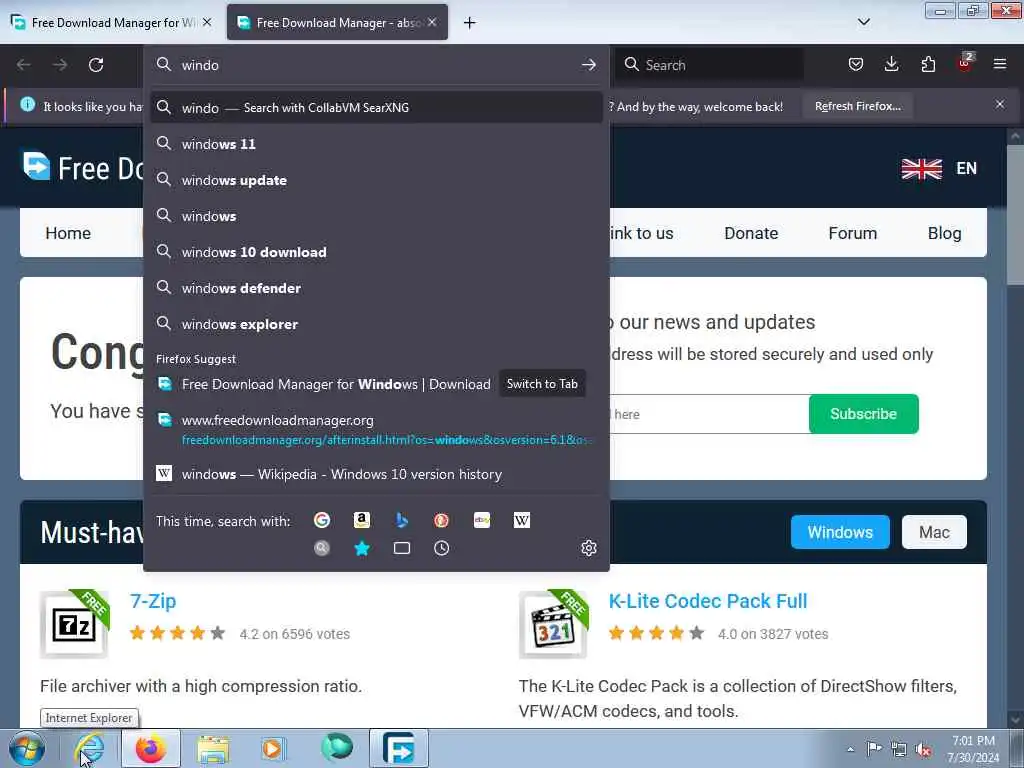Viewport: 1024px width, 768px height.
Task: Open the Forum page link
Action: click(852, 233)
